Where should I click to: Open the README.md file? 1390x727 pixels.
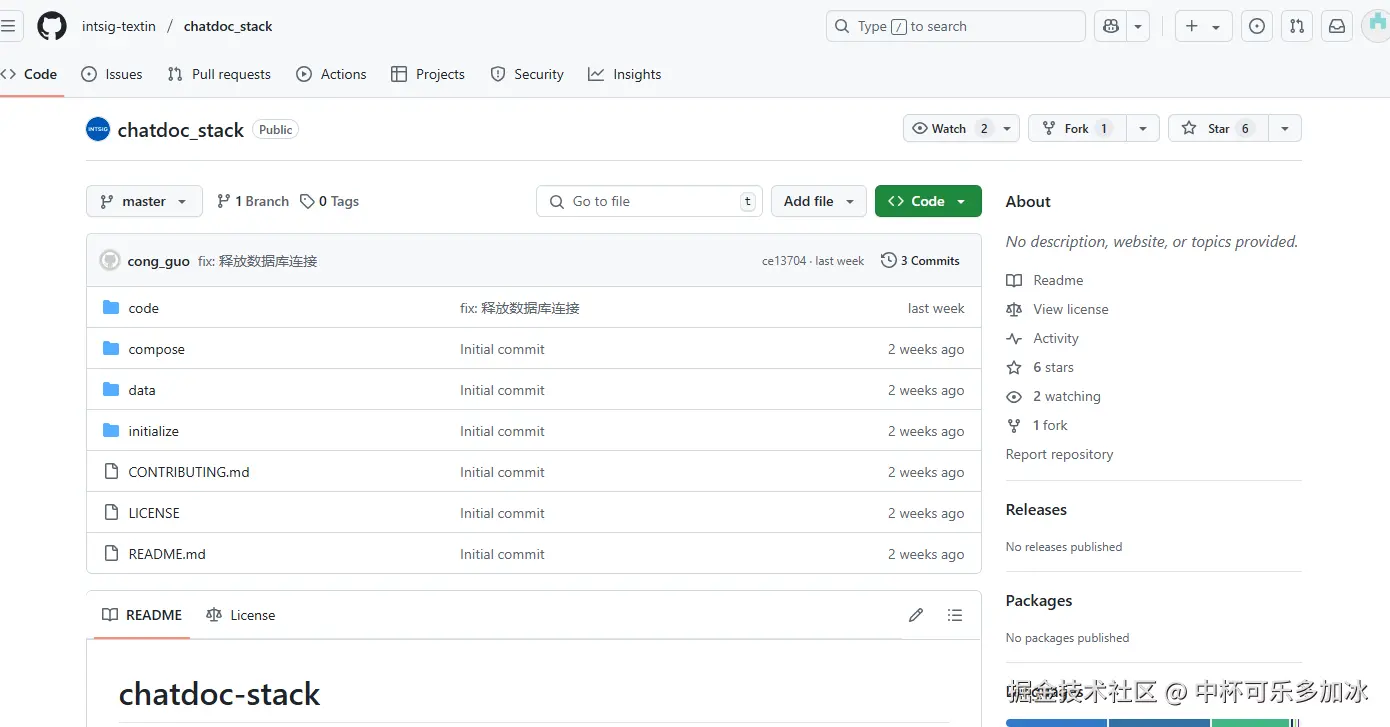(x=167, y=554)
